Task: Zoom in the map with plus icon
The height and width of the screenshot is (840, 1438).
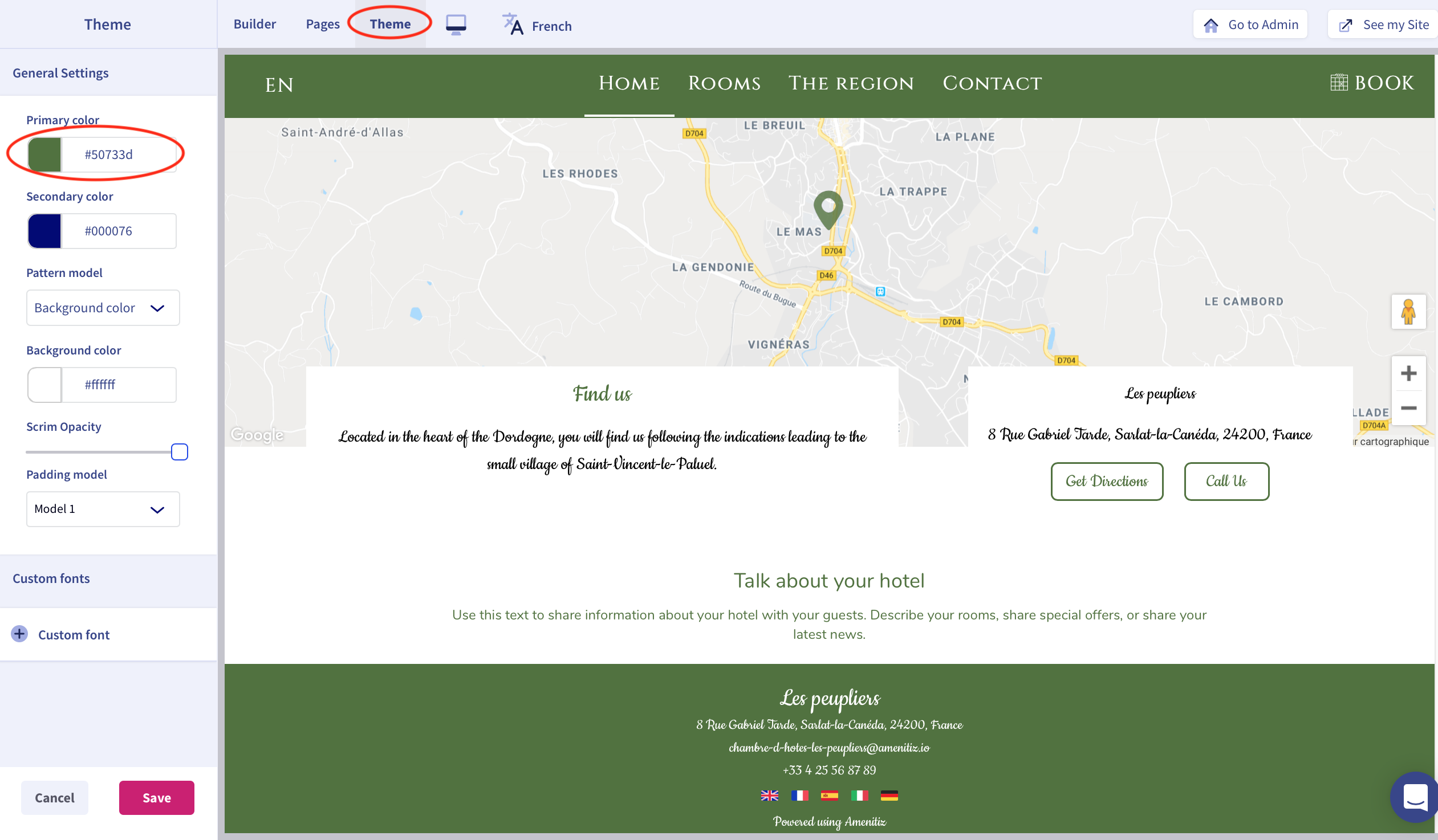Action: [1408, 373]
